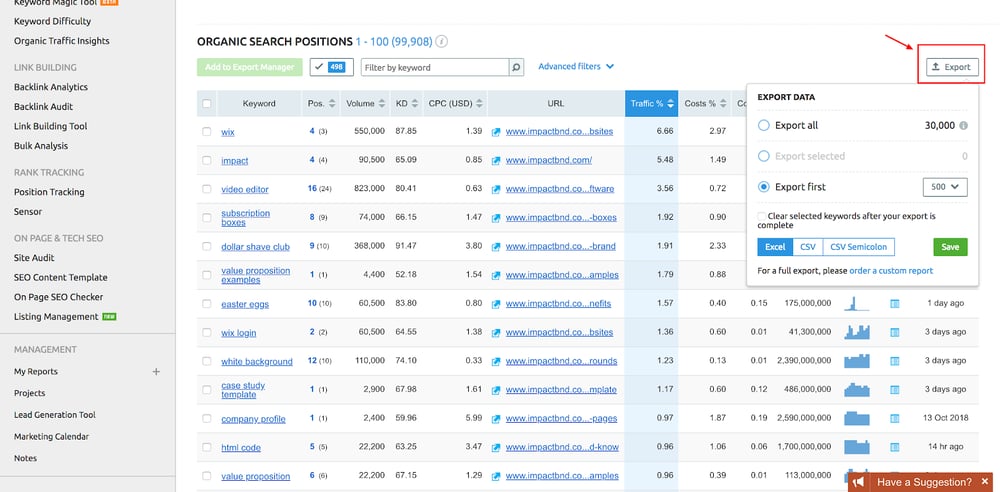Open the Export first 500 dropdown
Image resolution: width=1000 pixels, height=492 pixels.
[945, 187]
